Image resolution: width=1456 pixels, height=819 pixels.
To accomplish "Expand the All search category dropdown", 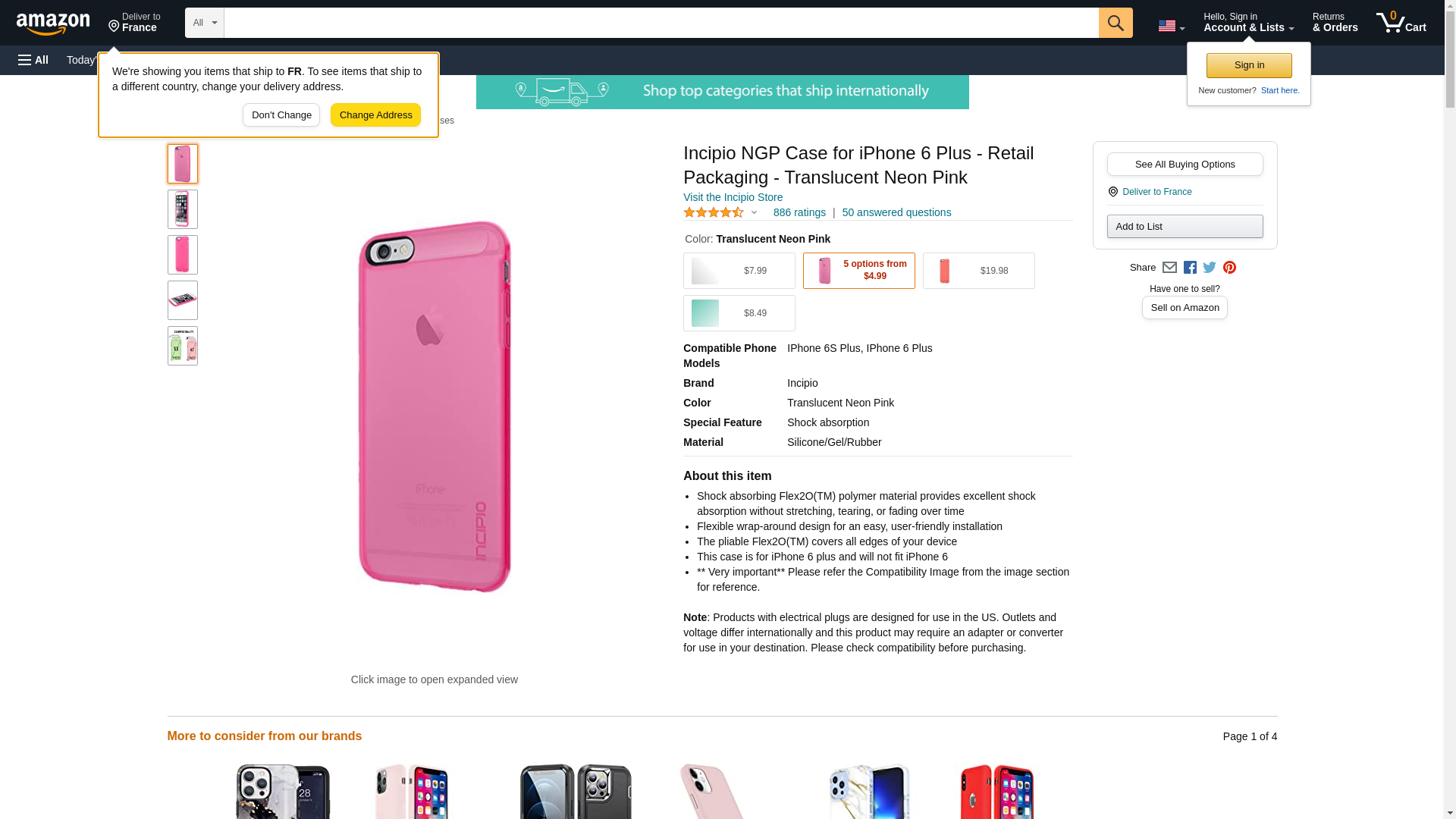I will 204,23.
